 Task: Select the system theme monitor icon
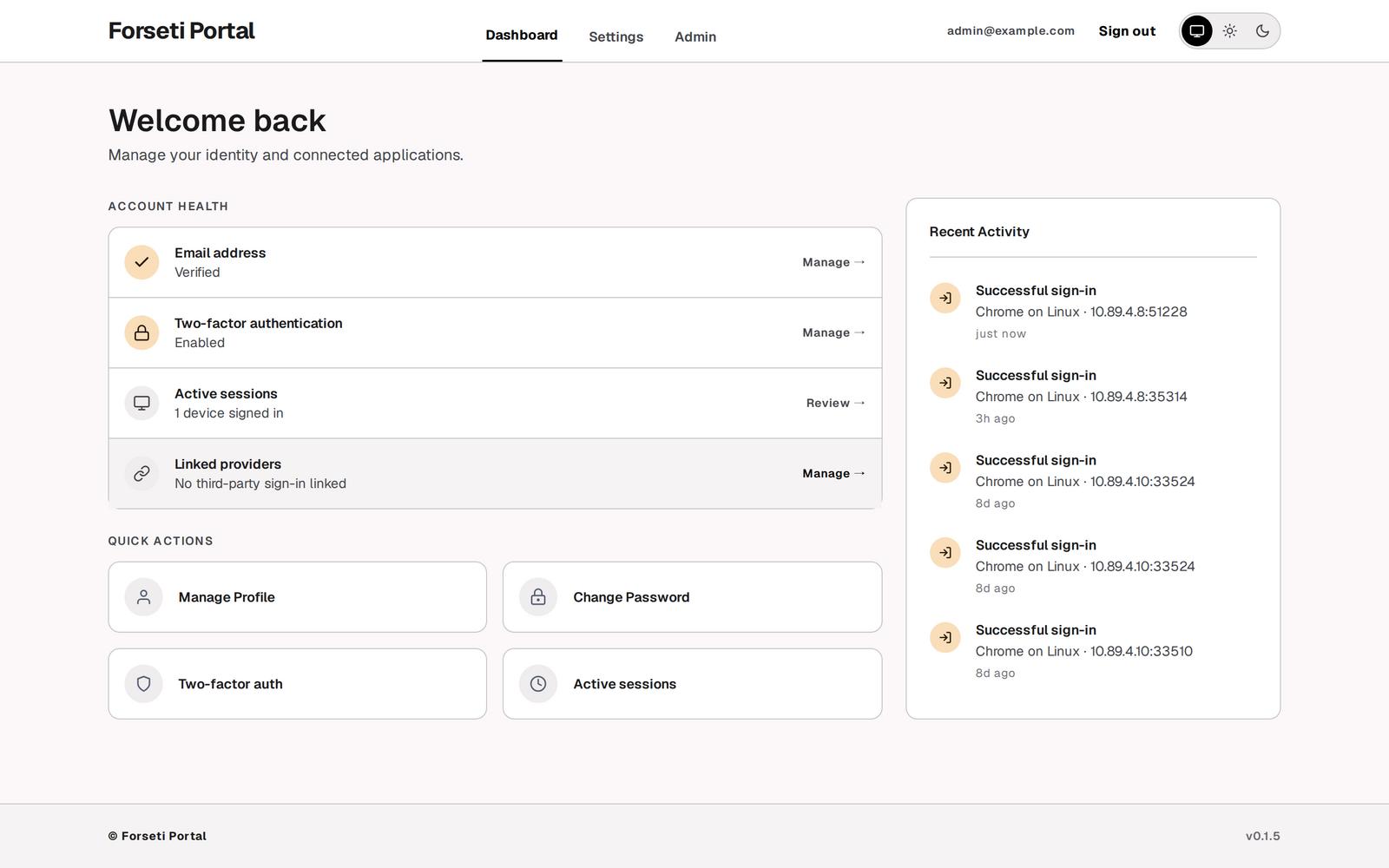[x=1196, y=31]
